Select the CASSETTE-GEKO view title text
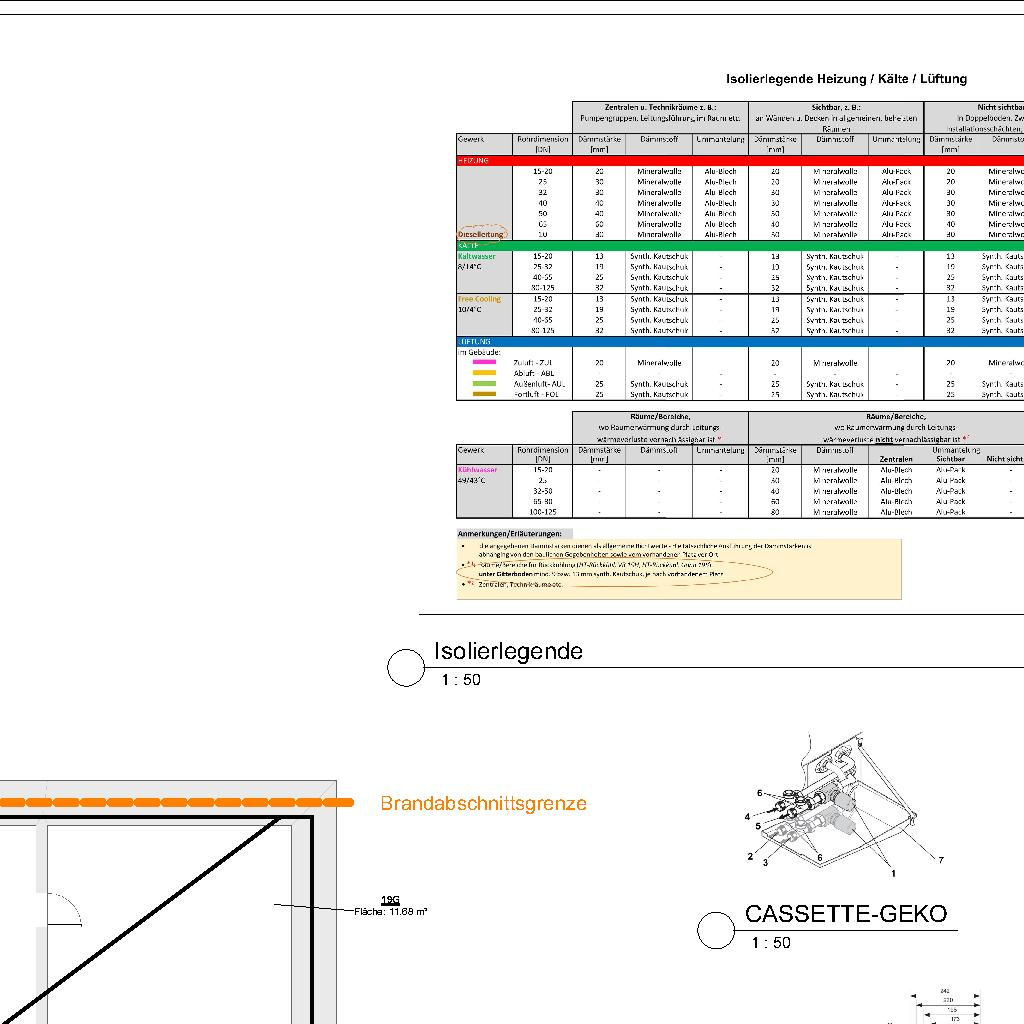 point(845,914)
